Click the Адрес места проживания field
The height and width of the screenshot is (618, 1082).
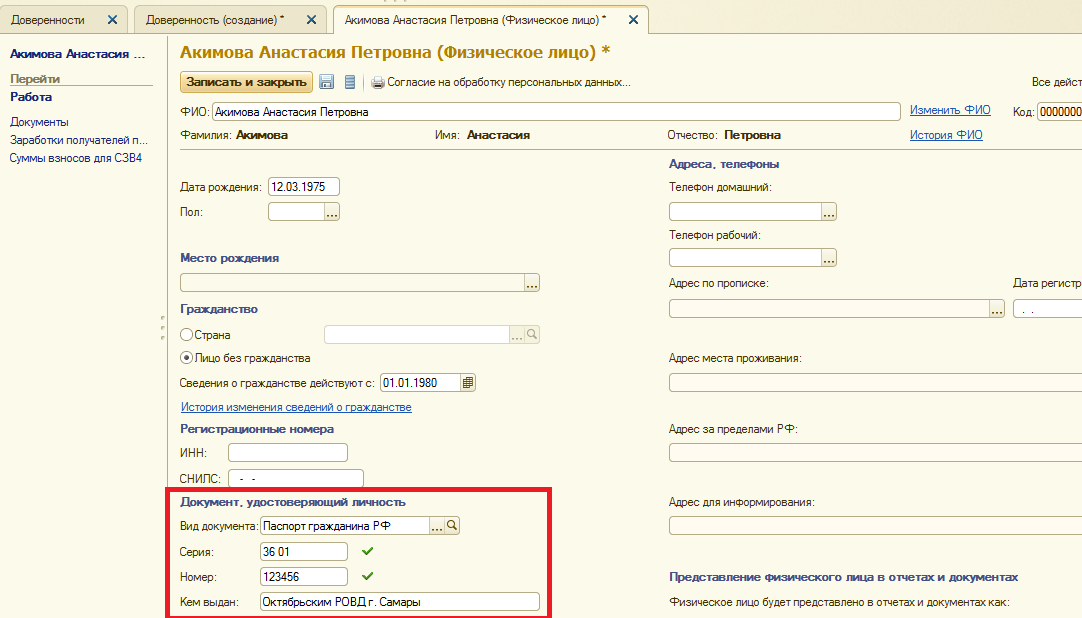click(876, 383)
